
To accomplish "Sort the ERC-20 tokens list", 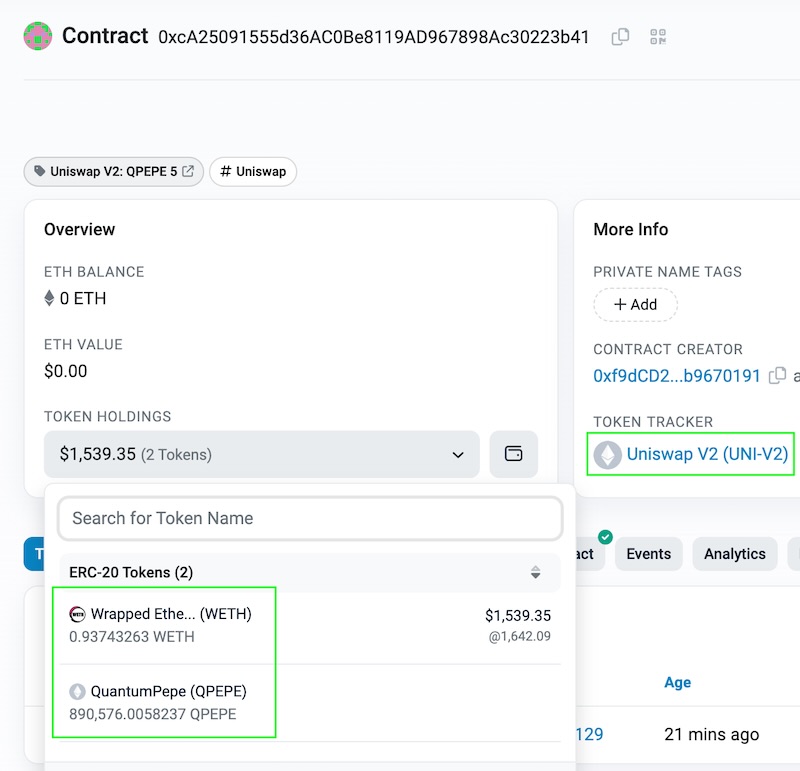I will click(535, 572).
